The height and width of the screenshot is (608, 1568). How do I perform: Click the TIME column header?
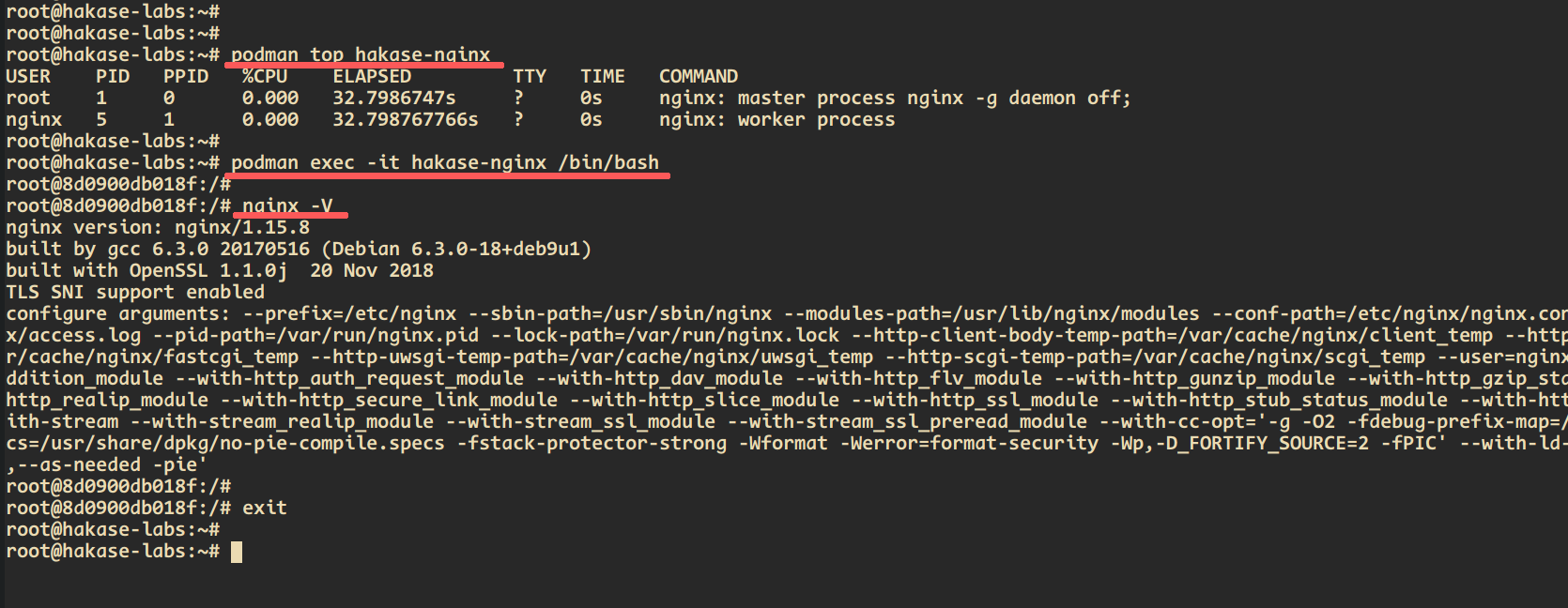tap(603, 77)
